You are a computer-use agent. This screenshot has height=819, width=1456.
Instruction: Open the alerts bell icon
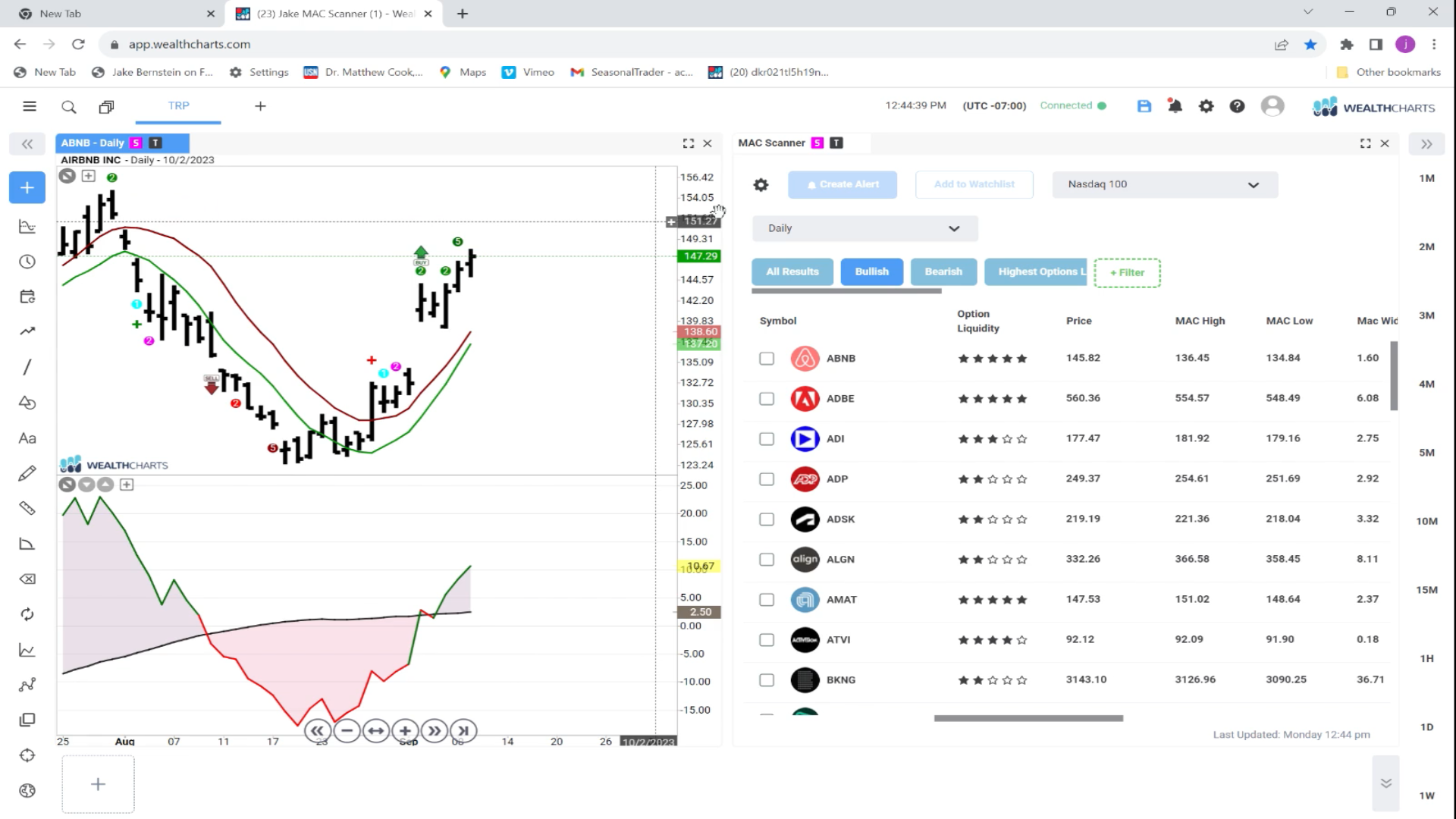click(x=1175, y=106)
